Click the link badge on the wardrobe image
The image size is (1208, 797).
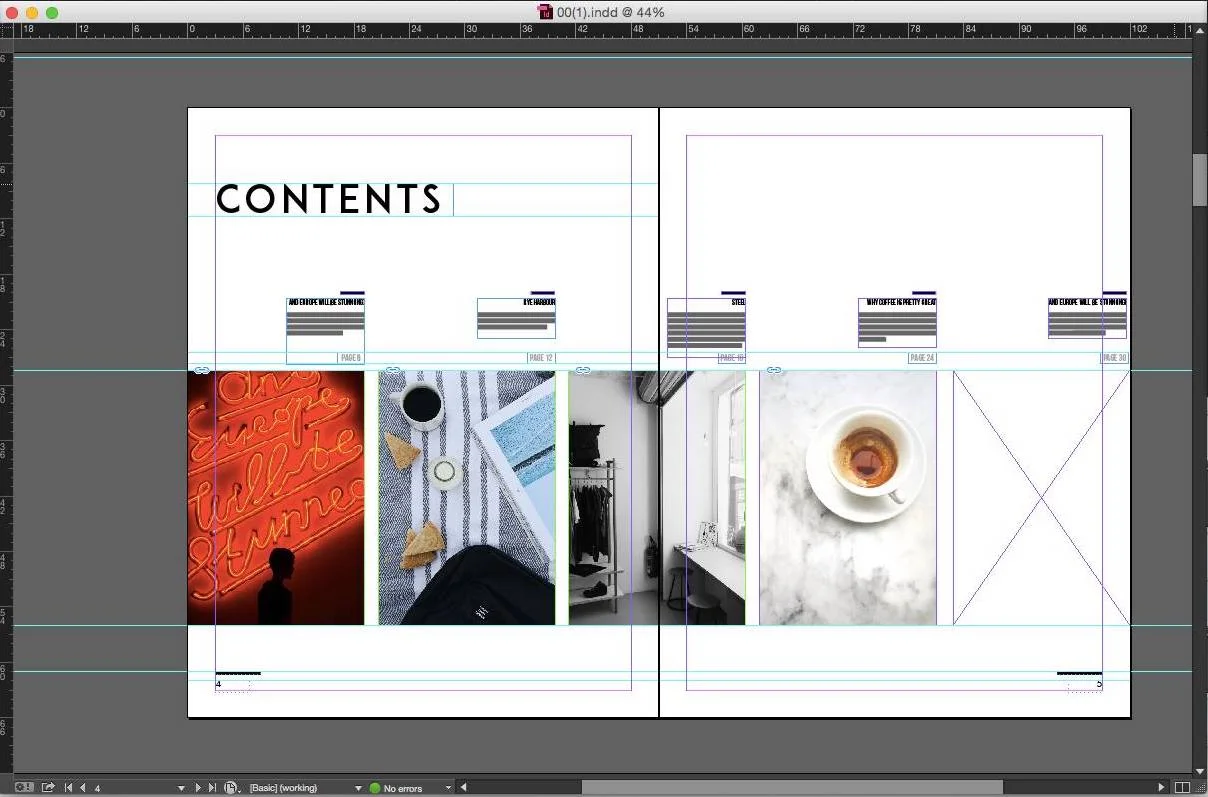coord(583,370)
